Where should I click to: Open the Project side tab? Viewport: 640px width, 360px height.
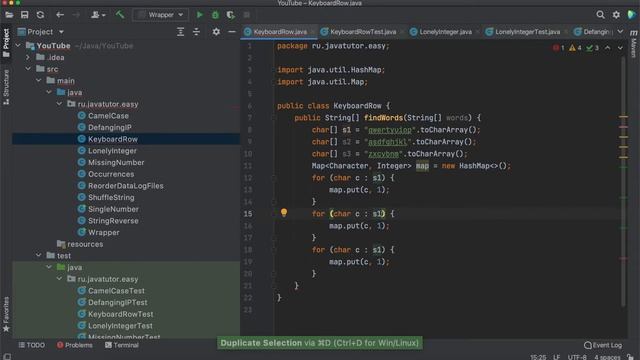tap(6, 43)
